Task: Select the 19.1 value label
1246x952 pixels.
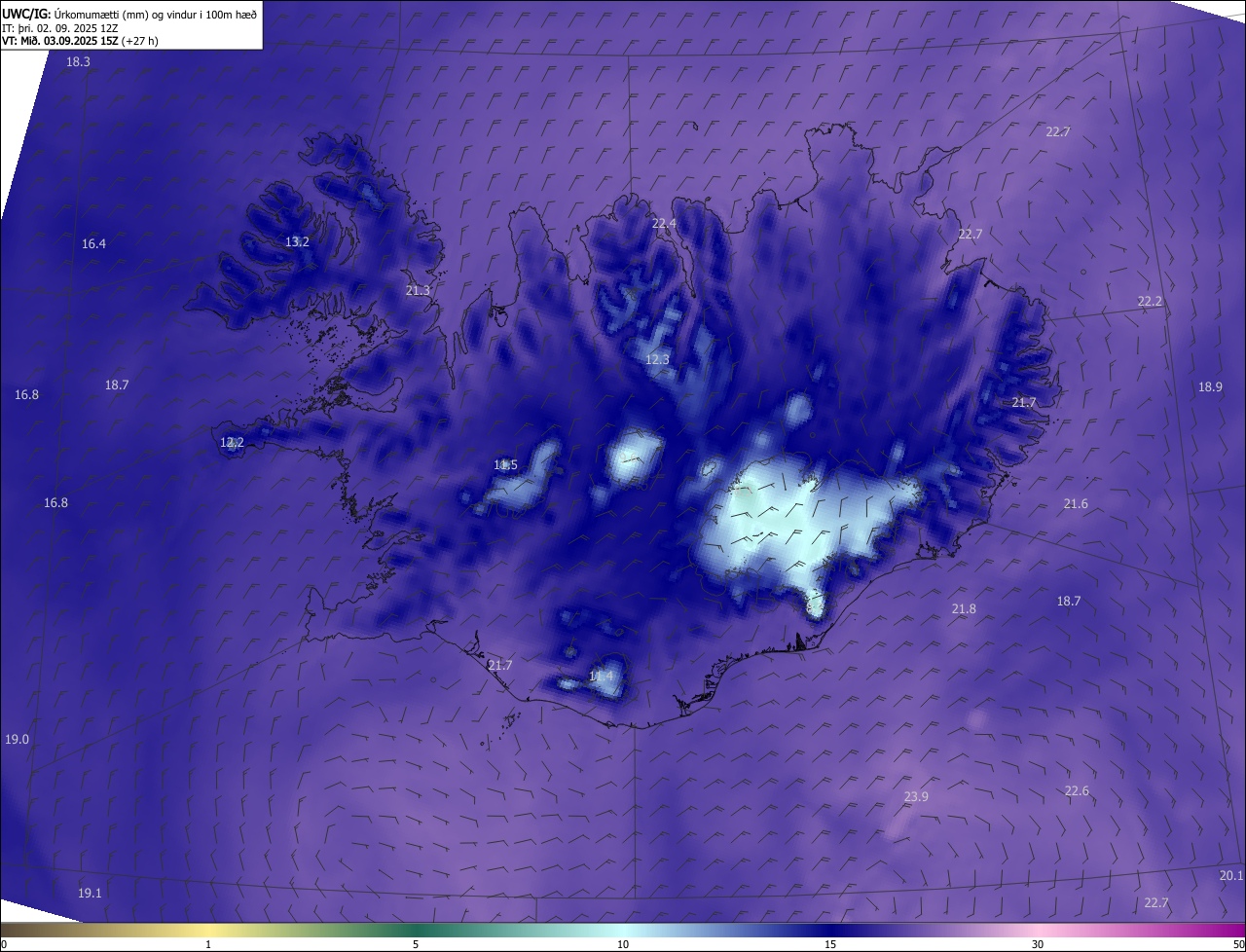Action: click(x=90, y=893)
